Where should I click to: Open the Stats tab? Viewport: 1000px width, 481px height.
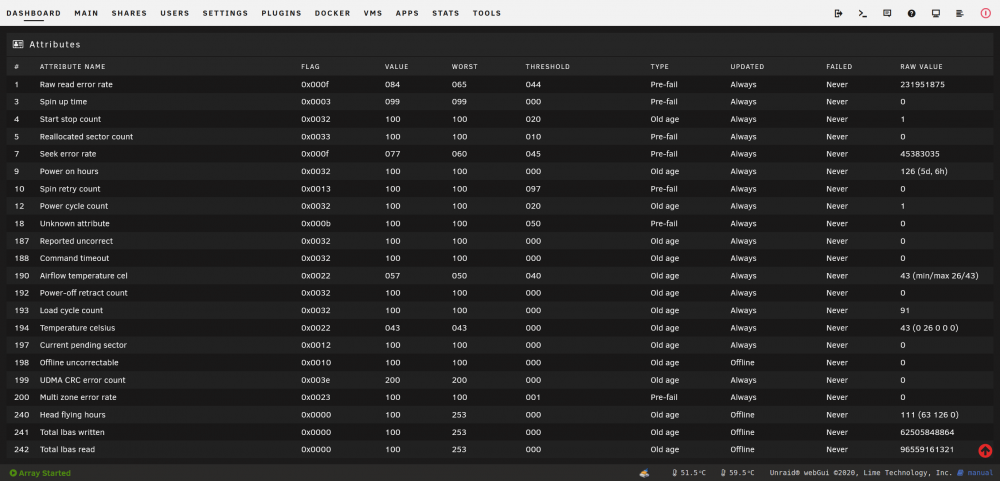pyautogui.click(x=445, y=13)
